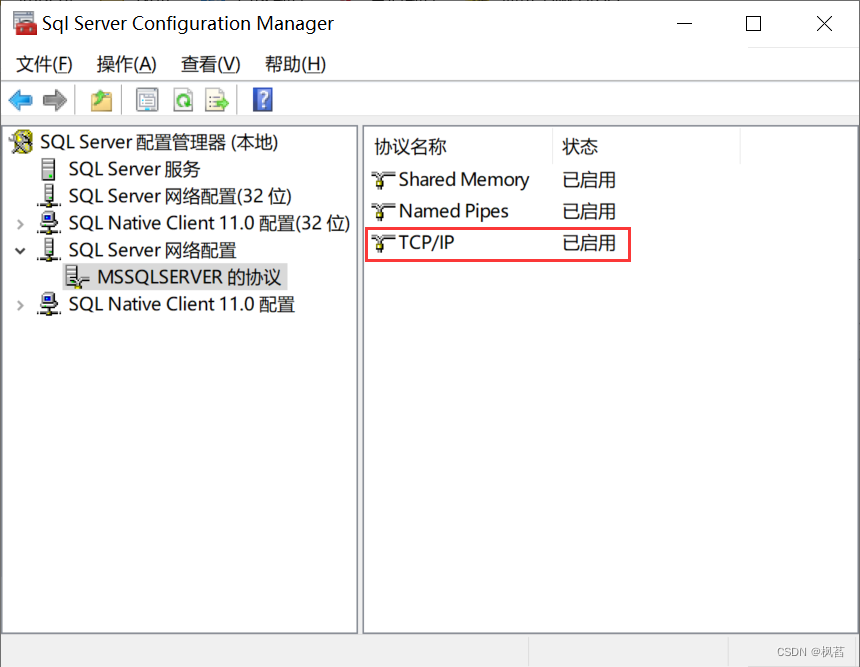Click the SQL Server 服务 tree icon
This screenshot has width=860, height=667.
[x=48, y=169]
